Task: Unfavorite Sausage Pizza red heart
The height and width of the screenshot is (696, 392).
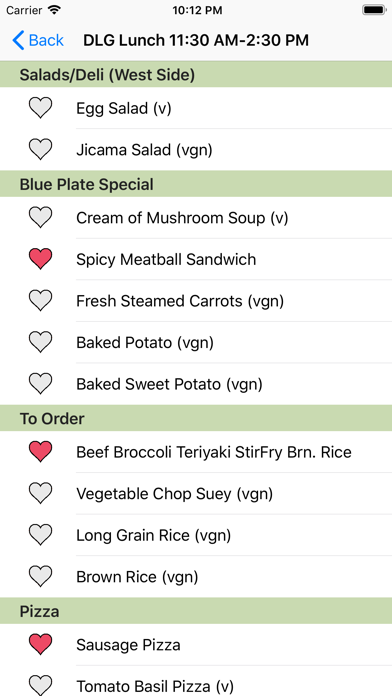Action: coord(40,645)
